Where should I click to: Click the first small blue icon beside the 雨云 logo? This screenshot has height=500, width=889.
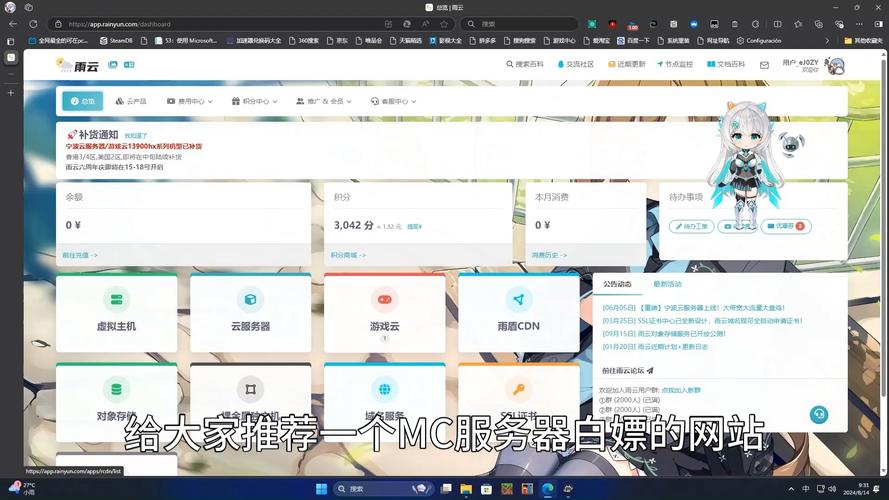point(113,65)
